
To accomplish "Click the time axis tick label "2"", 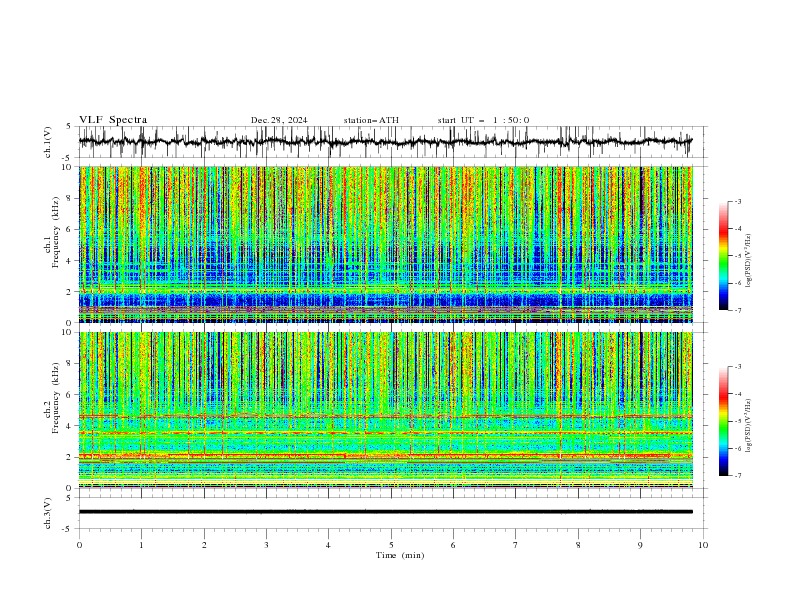I will pos(204,545).
